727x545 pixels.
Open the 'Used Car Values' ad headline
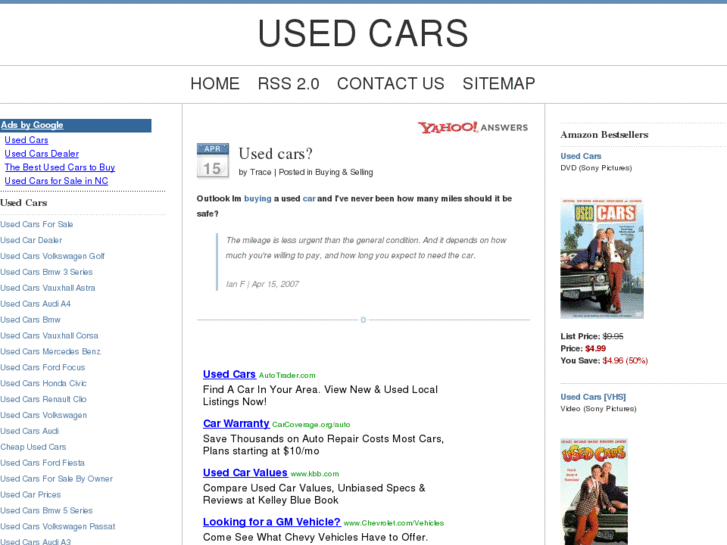point(245,473)
